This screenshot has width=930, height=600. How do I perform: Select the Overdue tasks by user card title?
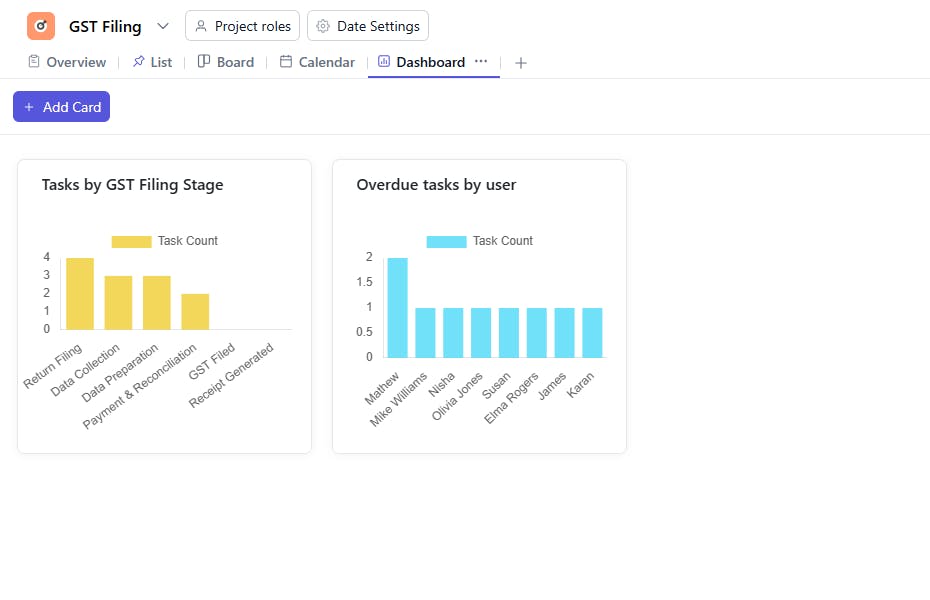coord(436,185)
